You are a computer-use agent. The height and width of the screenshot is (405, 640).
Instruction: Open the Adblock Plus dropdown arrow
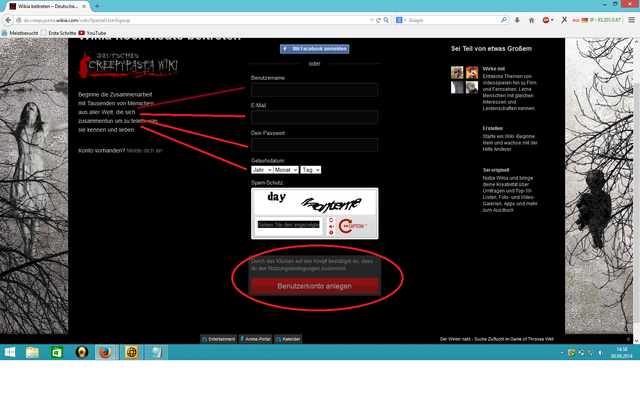coord(552,20)
